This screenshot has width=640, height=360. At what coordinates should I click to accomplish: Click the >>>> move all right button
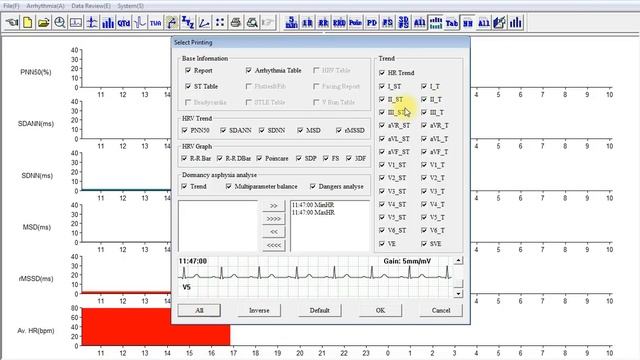tap(273, 219)
